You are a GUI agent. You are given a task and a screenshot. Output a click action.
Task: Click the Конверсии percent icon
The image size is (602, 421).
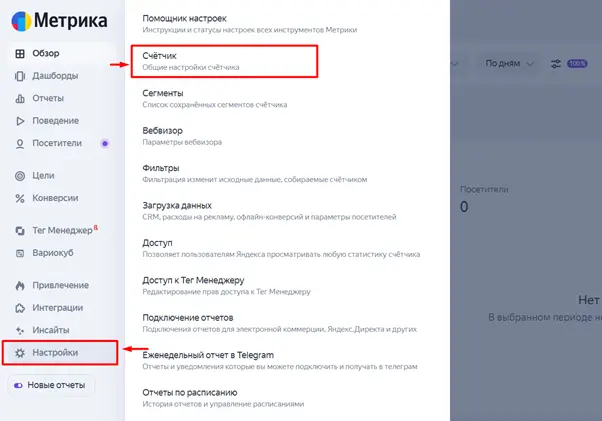[x=20, y=198]
